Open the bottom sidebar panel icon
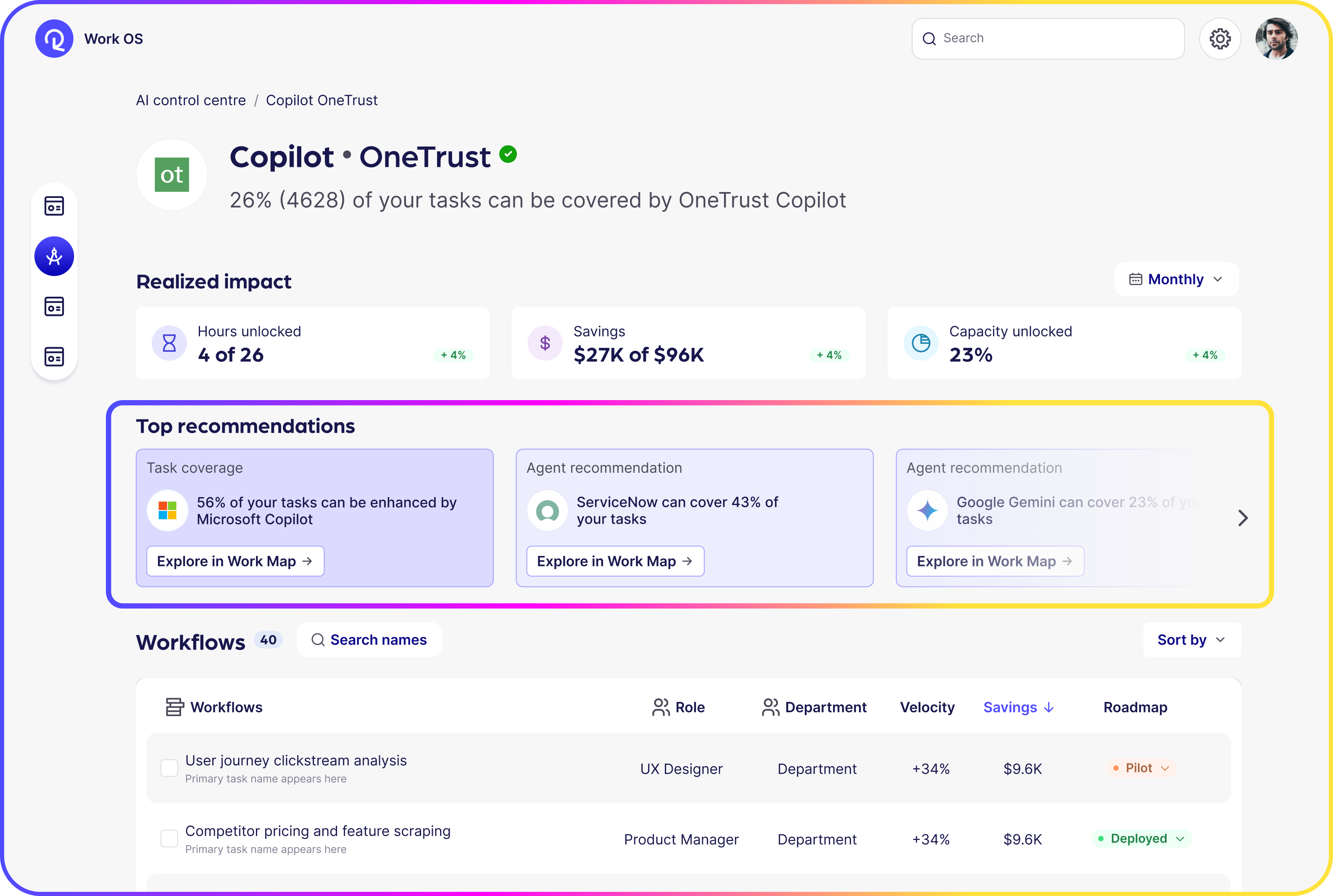1333x896 pixels. pyautogui.click(x=54, y=356)
